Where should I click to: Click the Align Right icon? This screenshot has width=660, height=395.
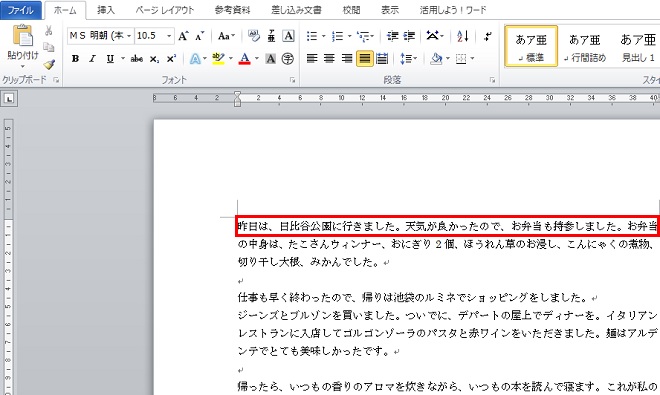[346, 59]
